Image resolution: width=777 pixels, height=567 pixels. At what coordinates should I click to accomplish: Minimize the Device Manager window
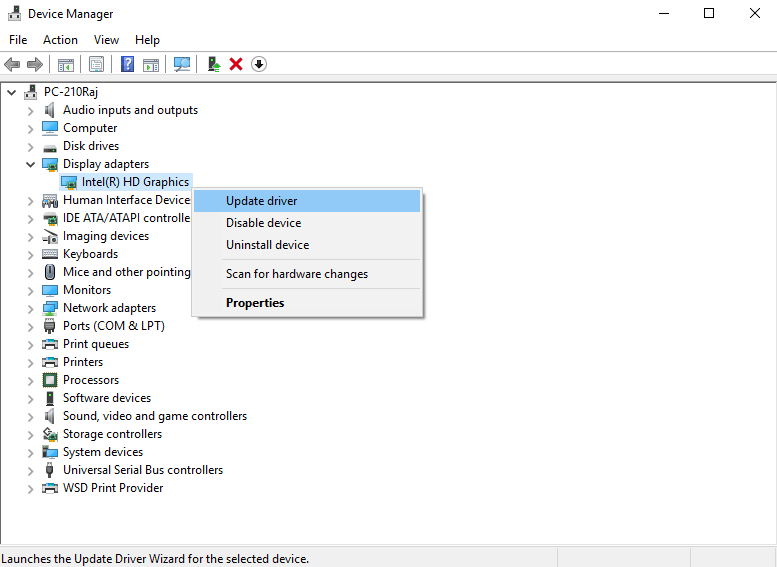[x=664, y=13]
